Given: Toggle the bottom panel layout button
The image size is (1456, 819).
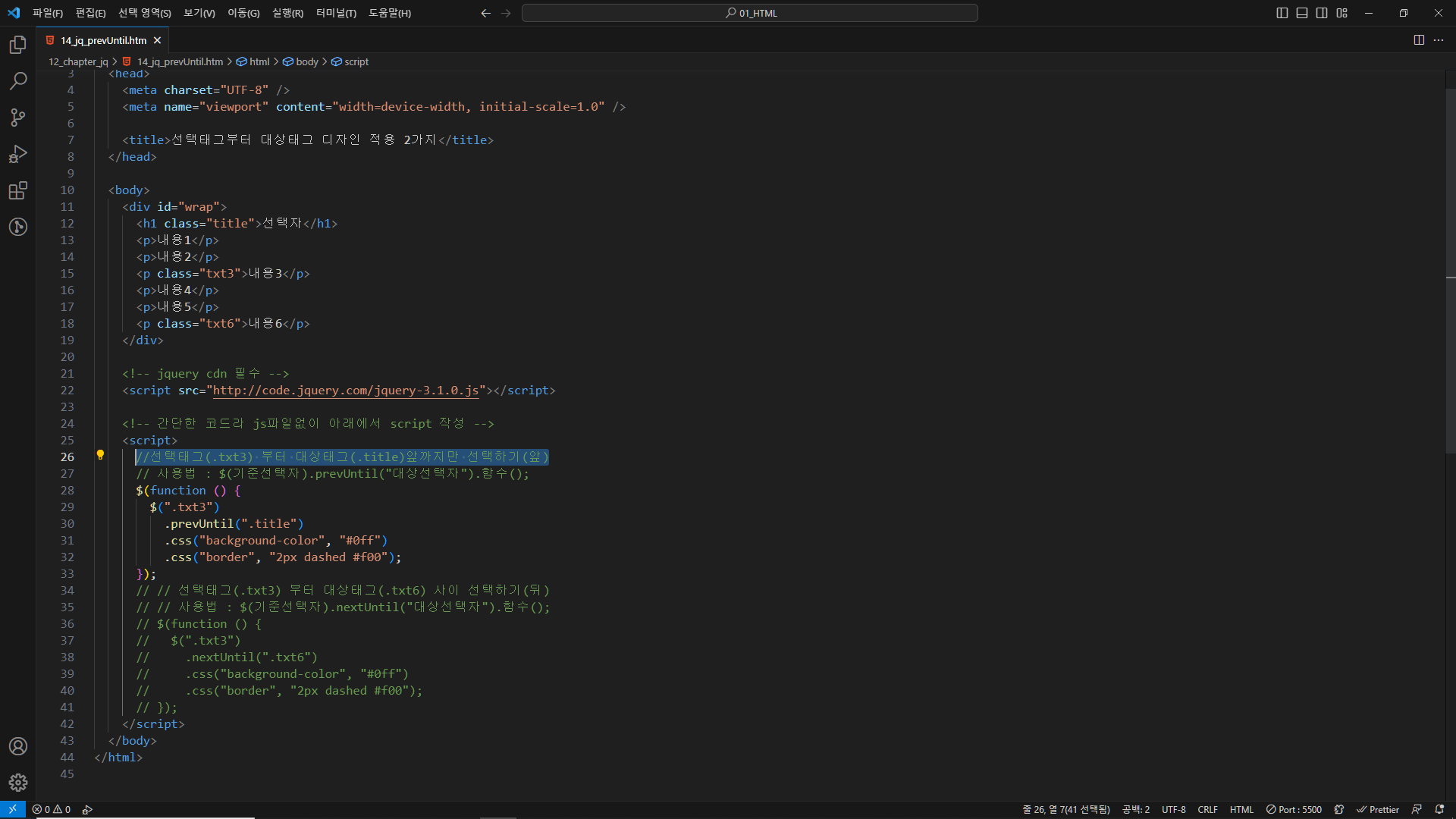Looking at the screenshot, I should 1302,13.
